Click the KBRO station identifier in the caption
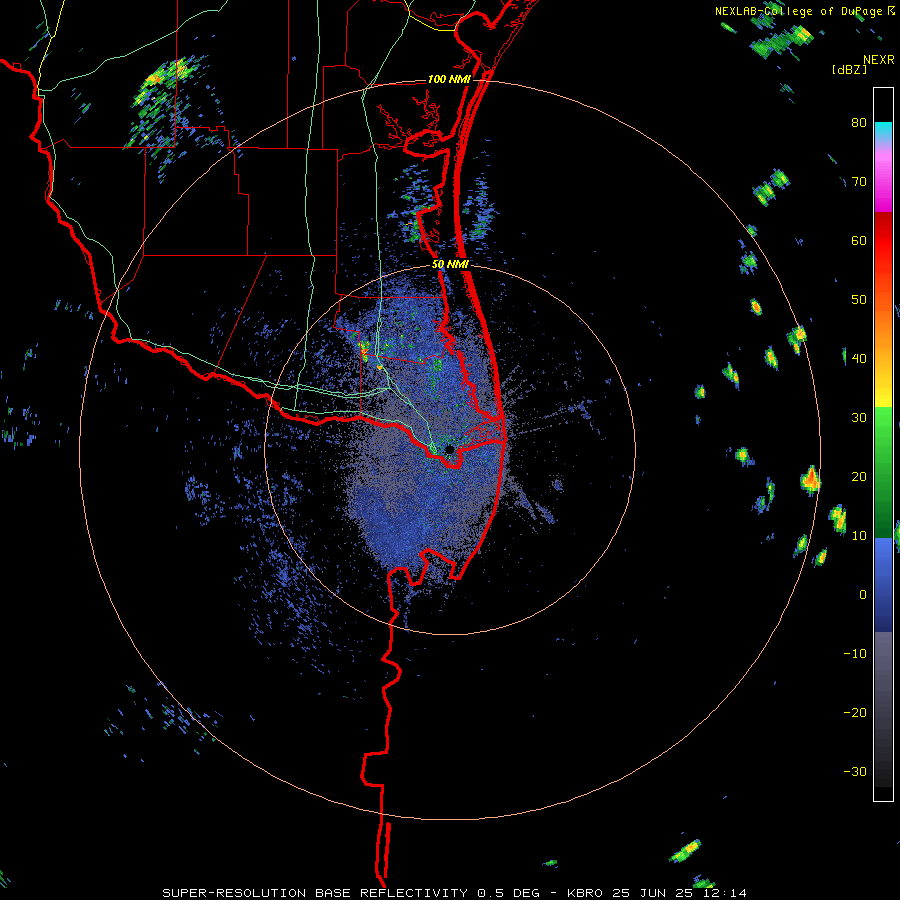Image resolution: width=900 pixels, height=900 pixels. (x=585, y=893)
